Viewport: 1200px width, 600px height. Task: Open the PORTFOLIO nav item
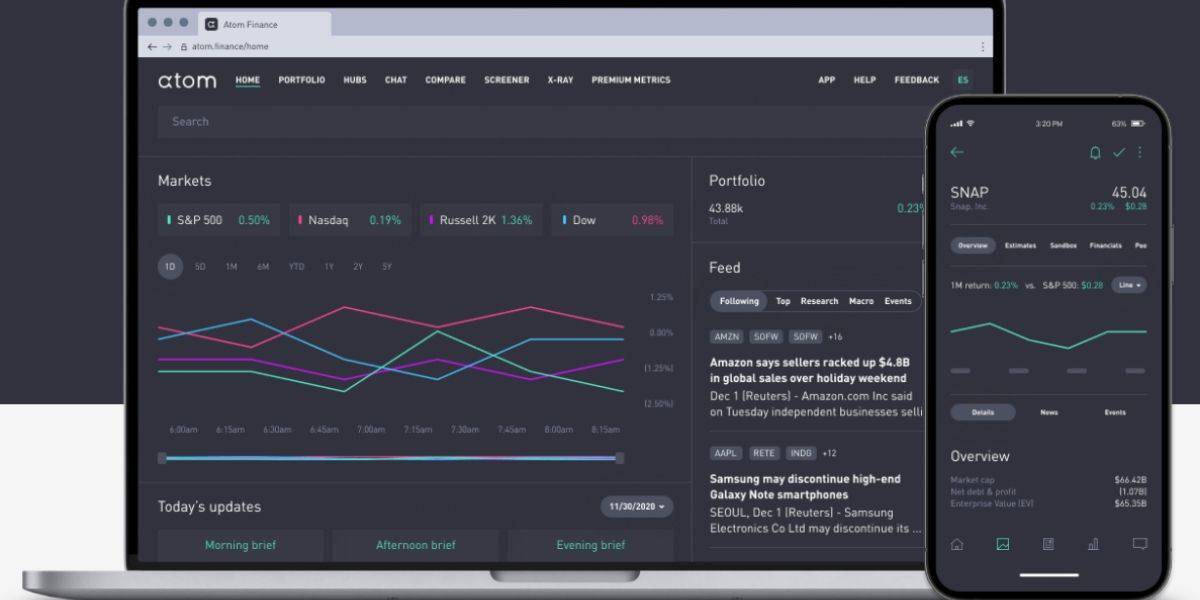pyautogui.click(x=301, y=80)
